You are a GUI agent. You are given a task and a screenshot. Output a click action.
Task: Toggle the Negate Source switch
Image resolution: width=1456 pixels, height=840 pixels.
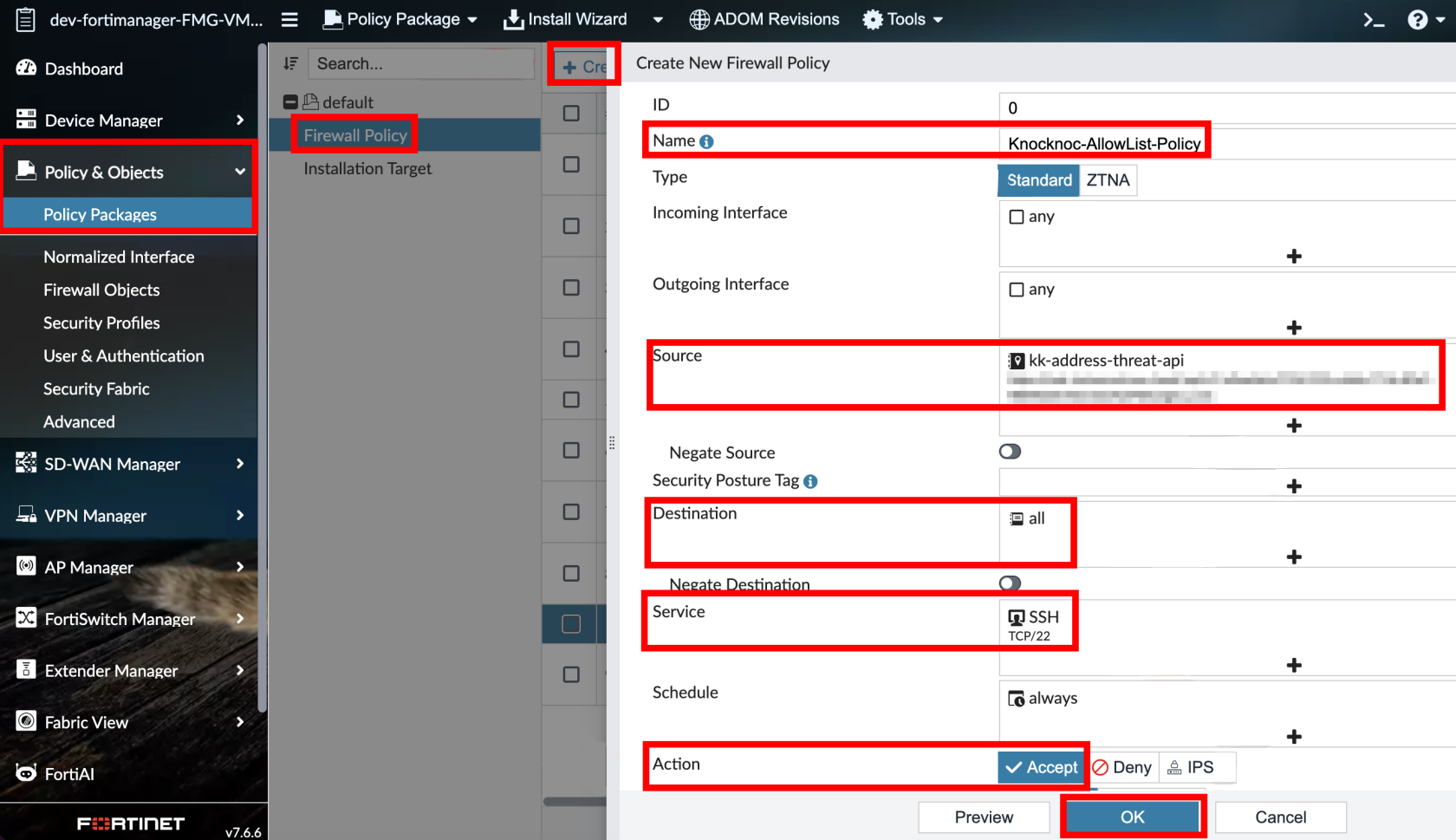coord(1010,452)
